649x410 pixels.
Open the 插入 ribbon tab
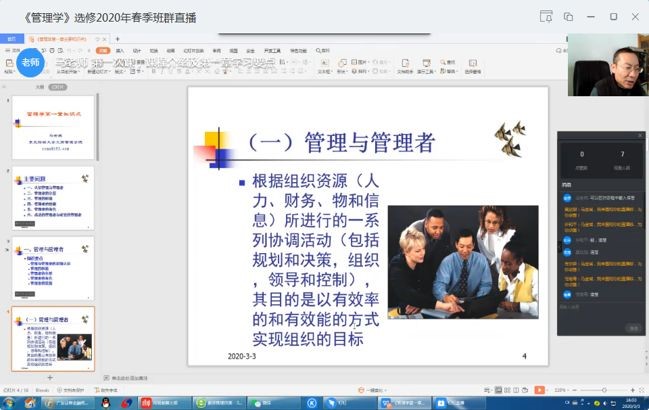tap(120, 49)
